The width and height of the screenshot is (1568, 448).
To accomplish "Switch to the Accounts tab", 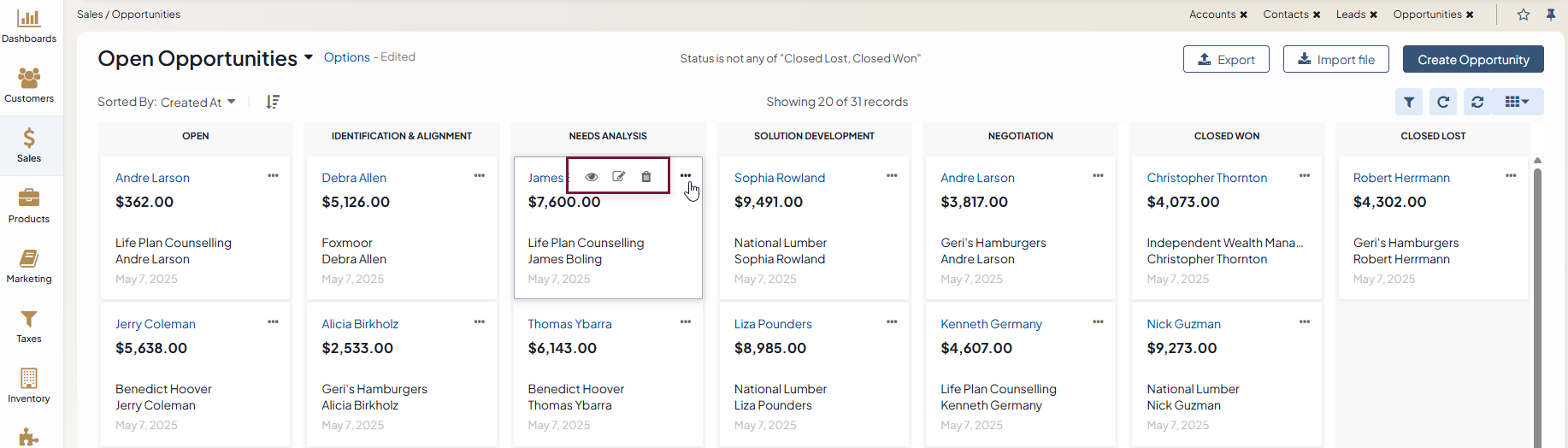I will (x=1211, y=15).
